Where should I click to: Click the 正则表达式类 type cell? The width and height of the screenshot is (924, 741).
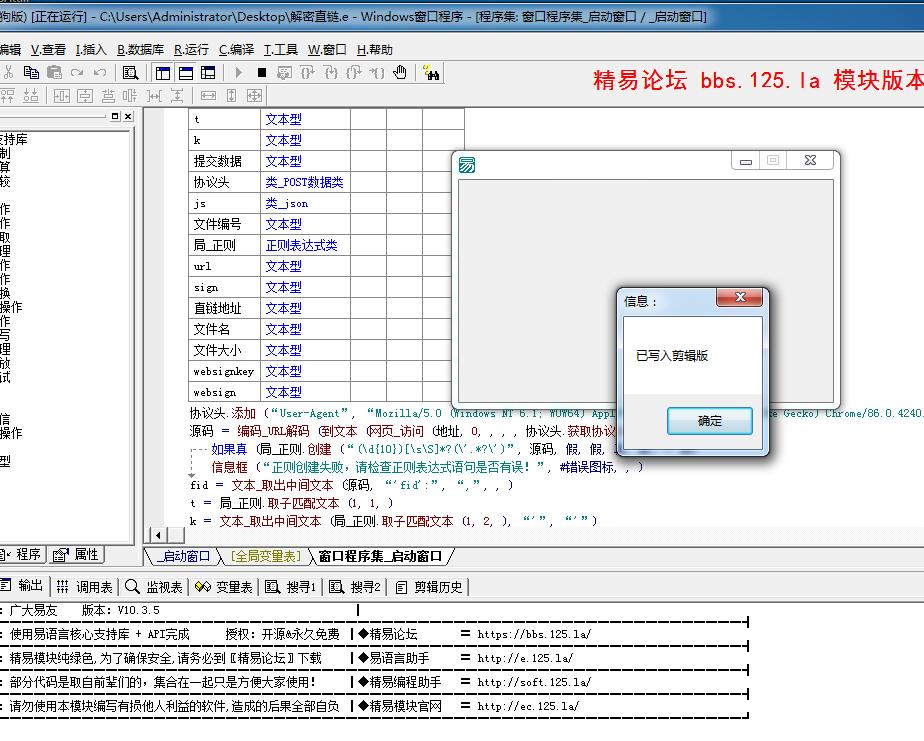[x=305, y=245]
